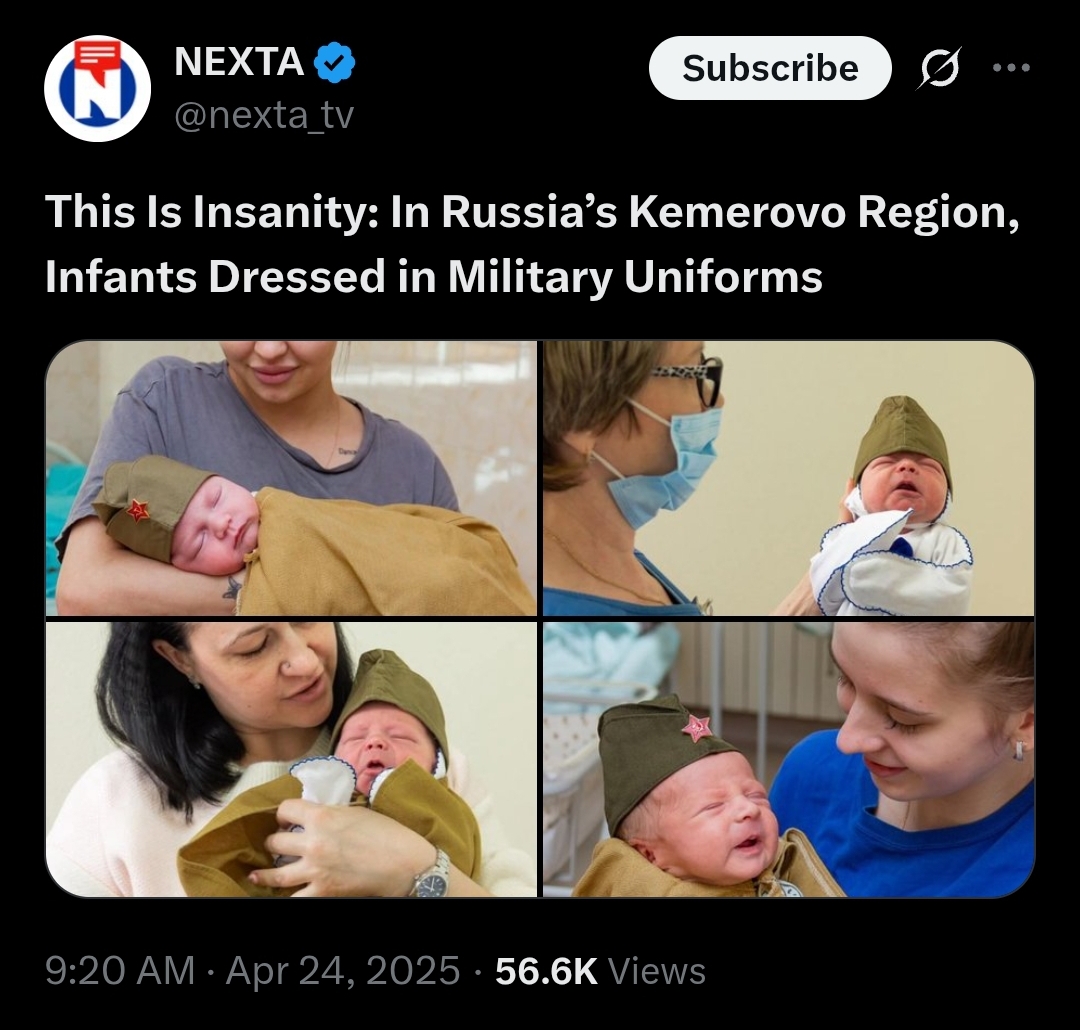Open photo of woman in blue shirt

pyautogui.click(x=789, y=759)
